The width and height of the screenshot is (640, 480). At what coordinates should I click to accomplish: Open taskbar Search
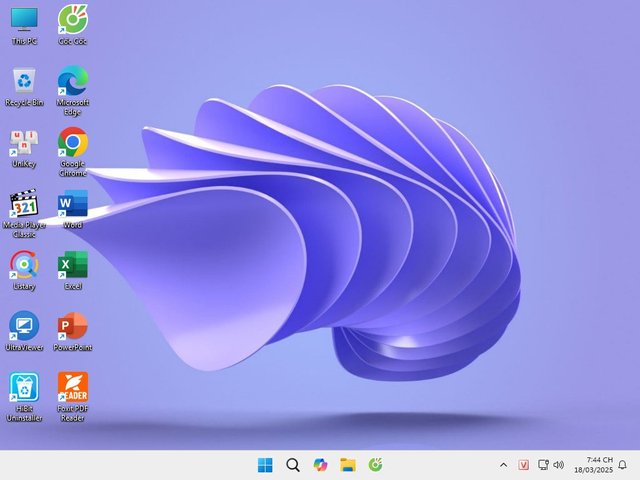coord(293,465)
